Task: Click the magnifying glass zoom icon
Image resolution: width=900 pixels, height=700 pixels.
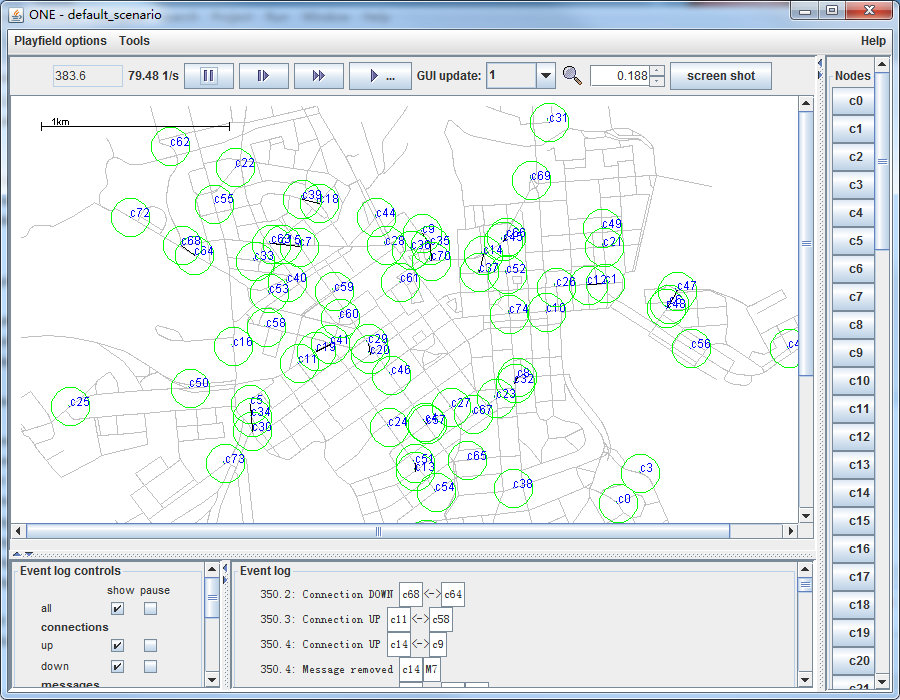Action: pyautogui.click(x=572, y=76)
